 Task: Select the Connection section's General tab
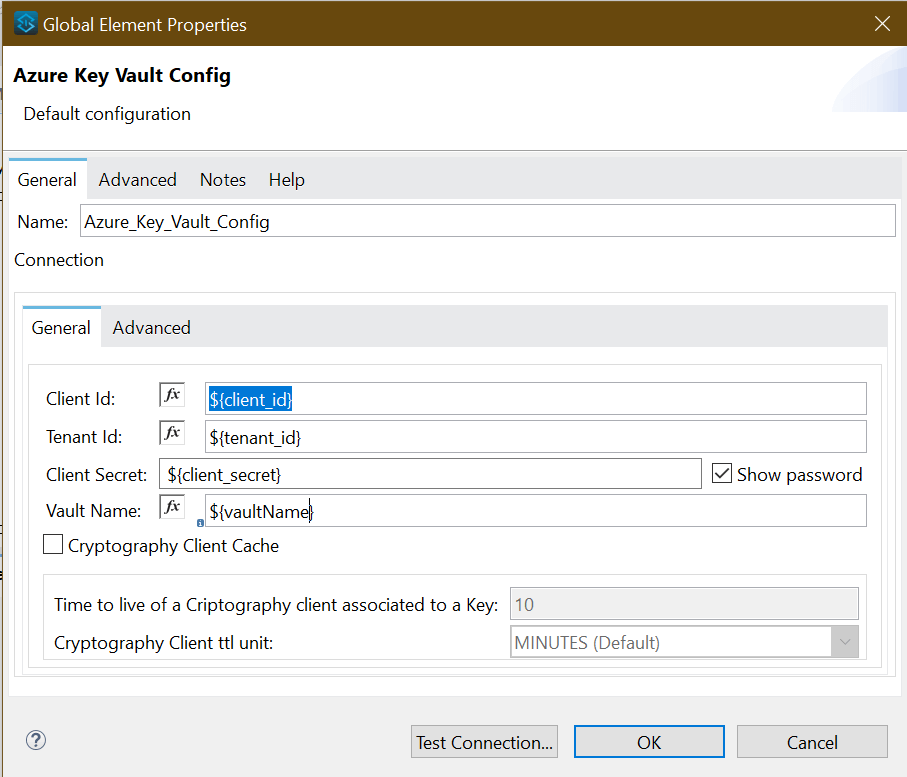click(x=61, y=328)
